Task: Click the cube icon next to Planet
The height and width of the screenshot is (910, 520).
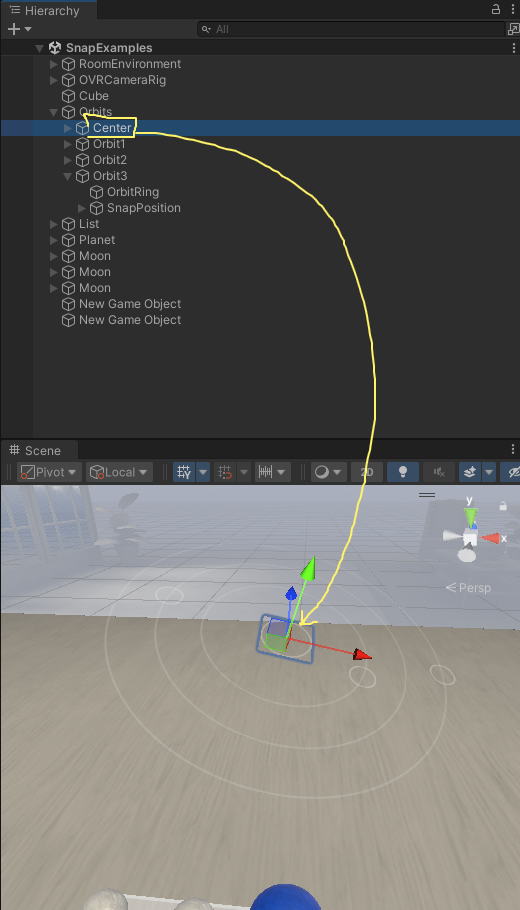Action: pyautogui.click(x=68, y=240)
